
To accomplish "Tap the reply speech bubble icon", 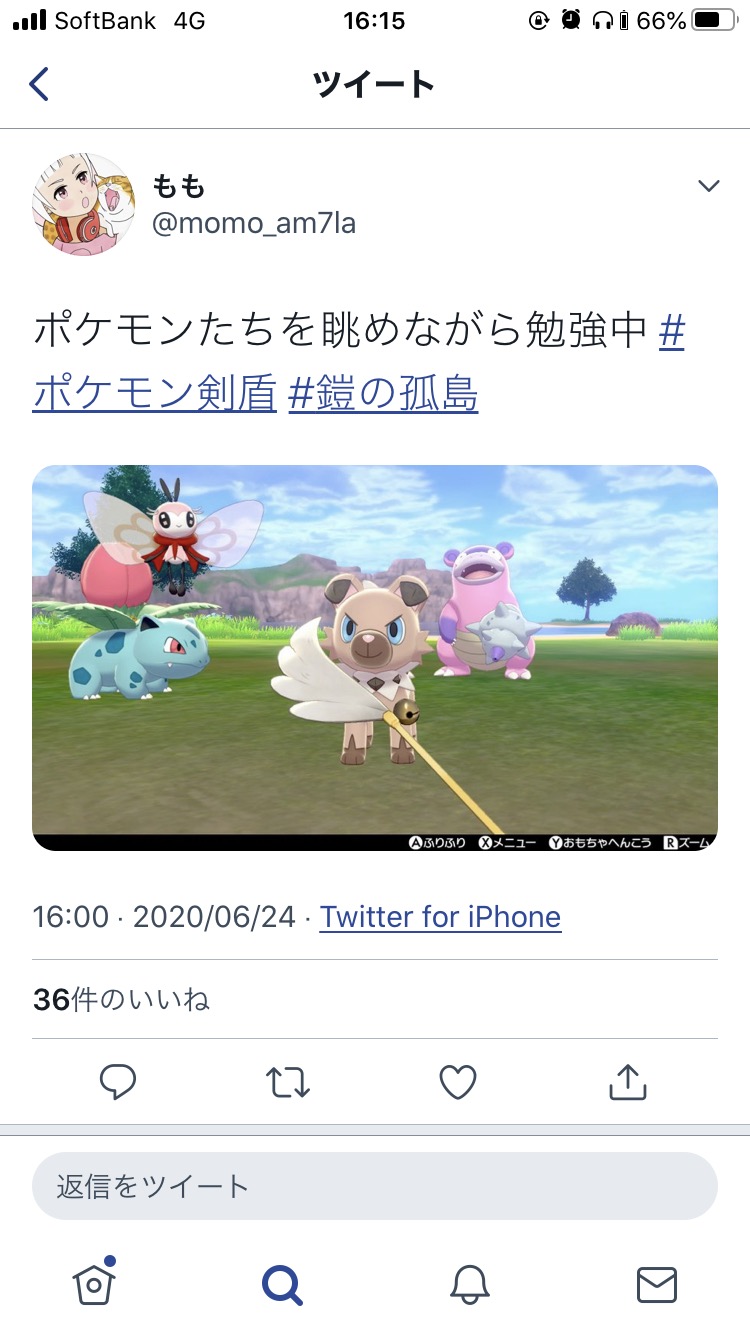I will 119,1081.
